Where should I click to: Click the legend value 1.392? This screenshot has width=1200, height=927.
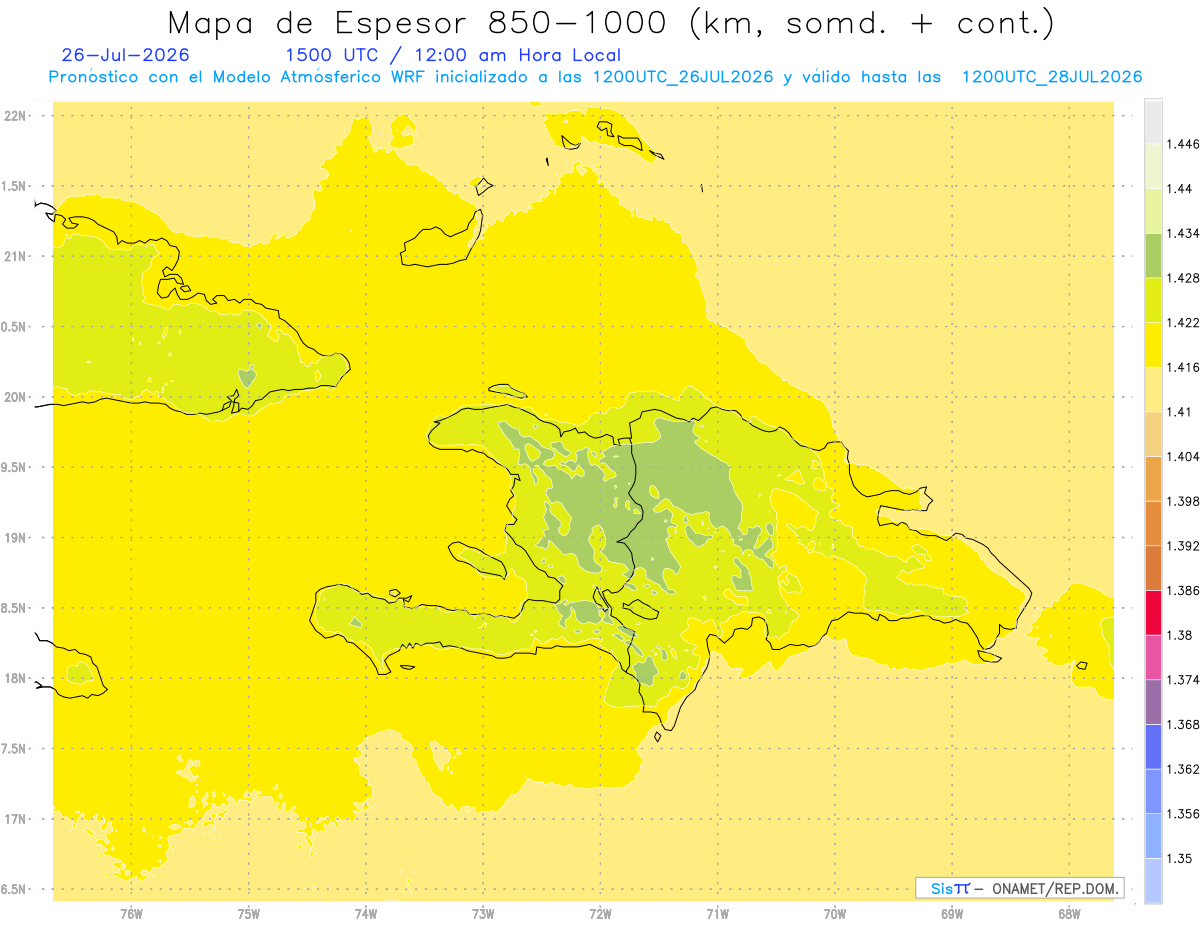click(x=1185, y=546)
